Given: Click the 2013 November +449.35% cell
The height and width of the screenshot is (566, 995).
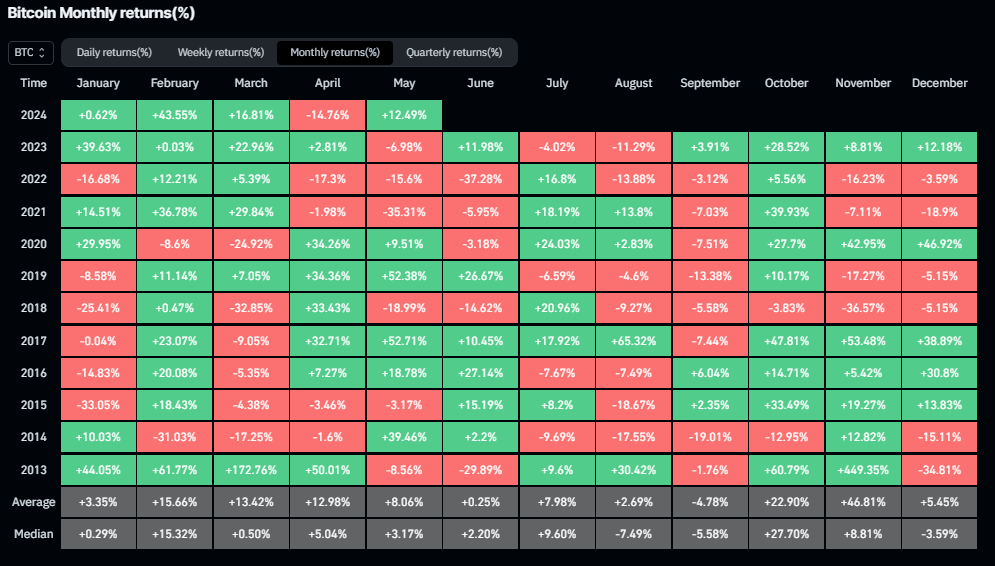Looking at the screenshot, I should tap(863, 469).
